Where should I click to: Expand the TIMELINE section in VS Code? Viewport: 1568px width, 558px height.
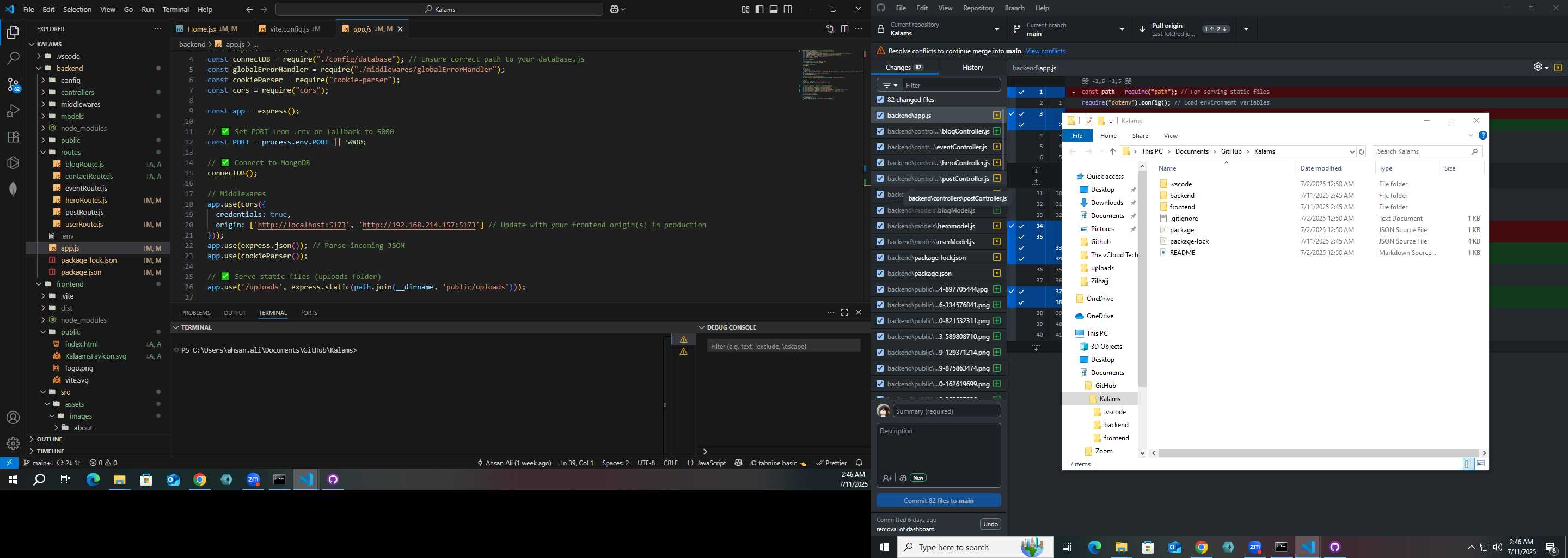[x=51, y=451]
